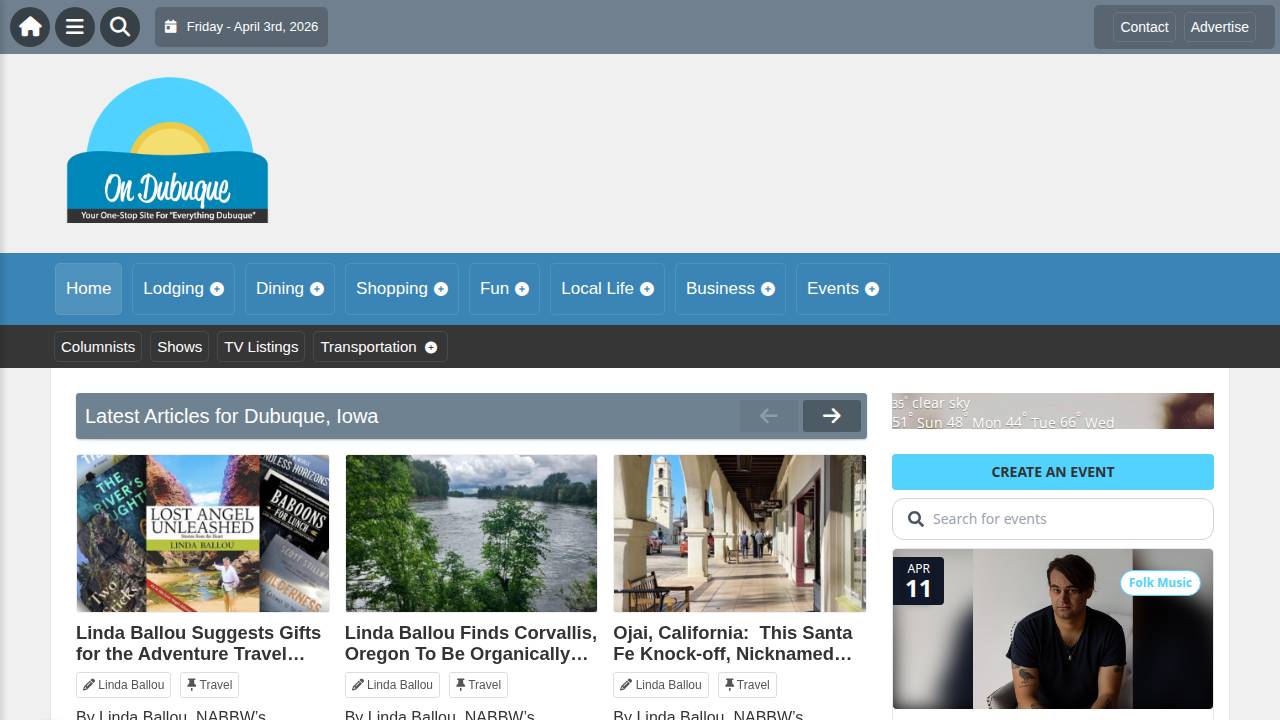The width and height of the screenshot is (1280, 720).
Task: Select the Home tab in navigation
Action: [x=88, y=289]
